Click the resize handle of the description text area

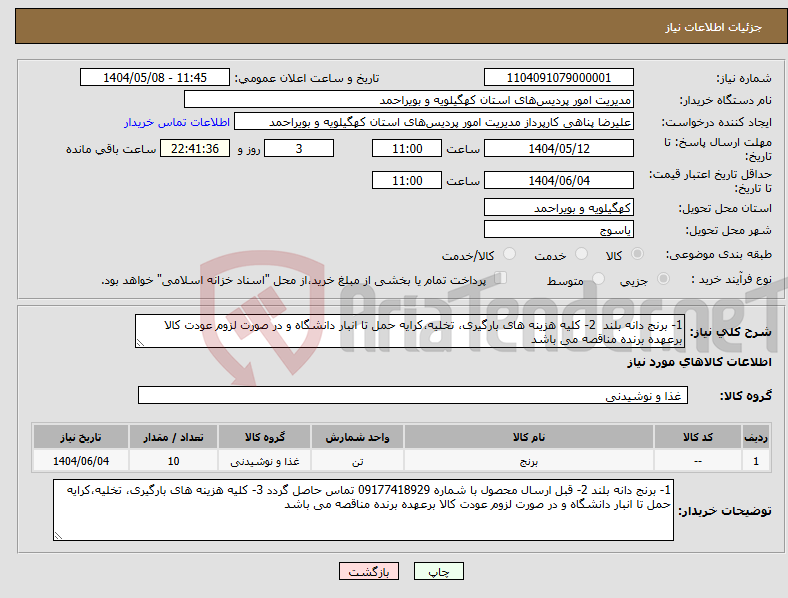pos(140,343)
